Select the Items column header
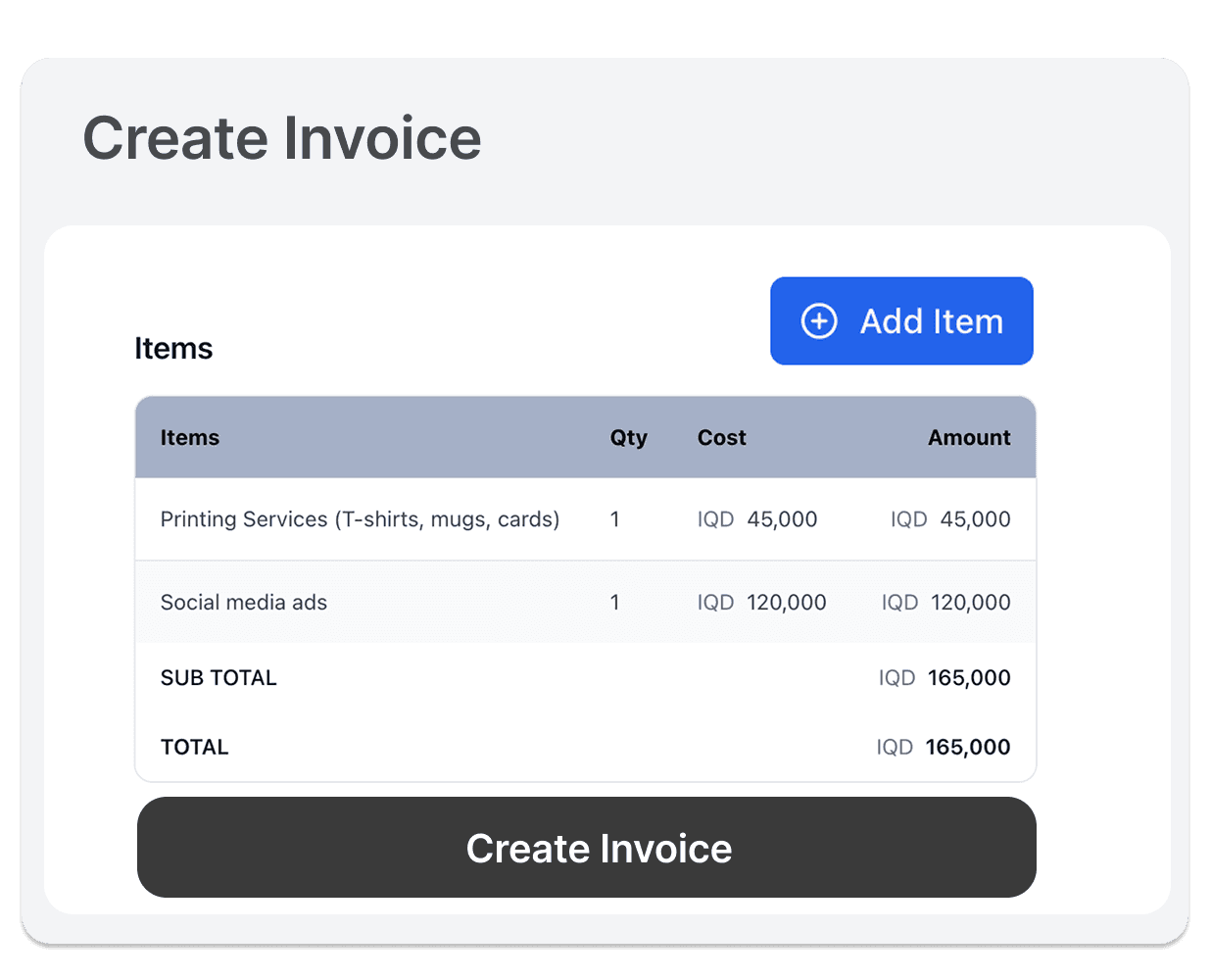 (190, 438)
